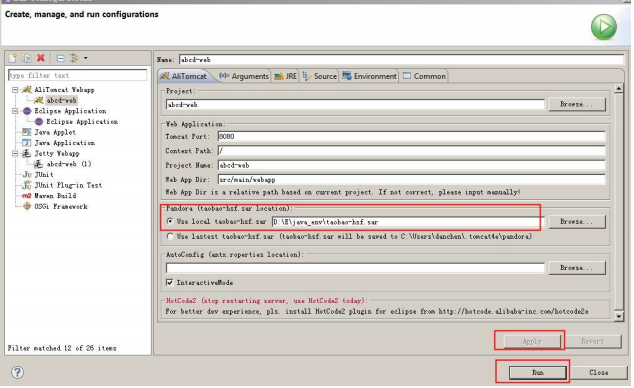Select the AliTomcat Webapp node icon
This screenshot has width=634, height=388.
[x=27, y=90]
